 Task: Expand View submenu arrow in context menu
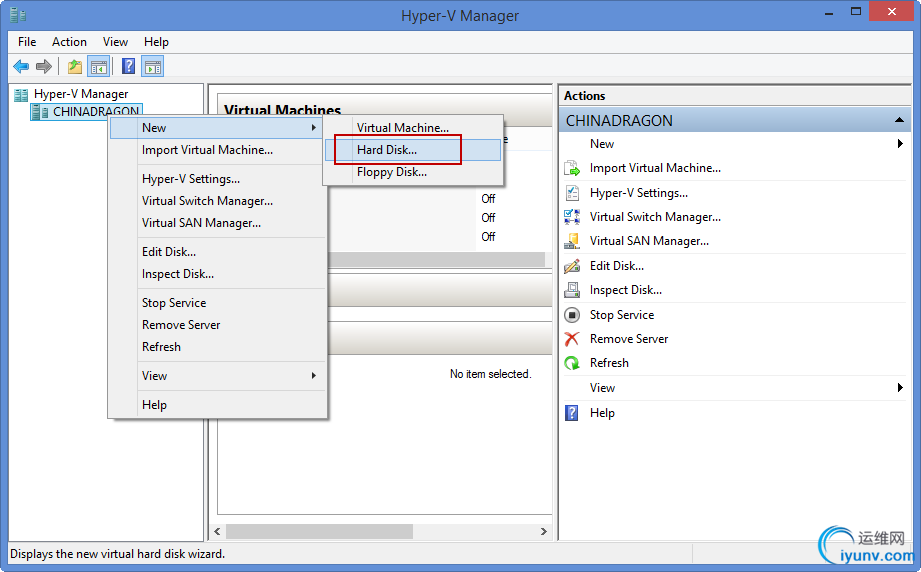coord(314,376)
